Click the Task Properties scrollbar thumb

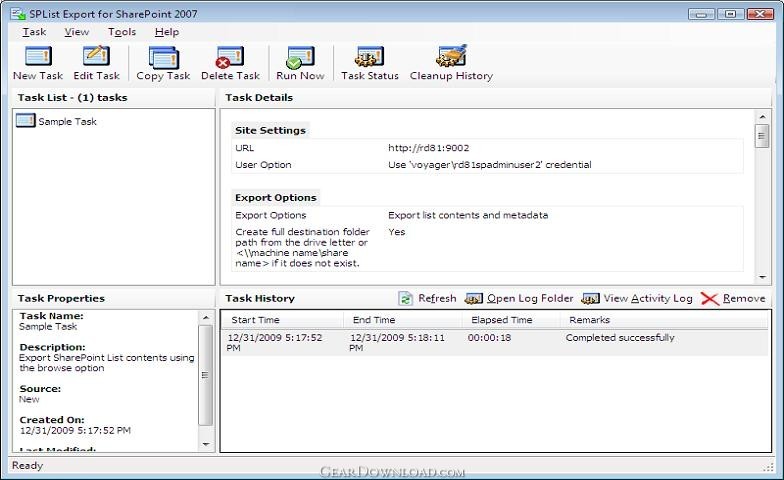click(x=206, y=375)
